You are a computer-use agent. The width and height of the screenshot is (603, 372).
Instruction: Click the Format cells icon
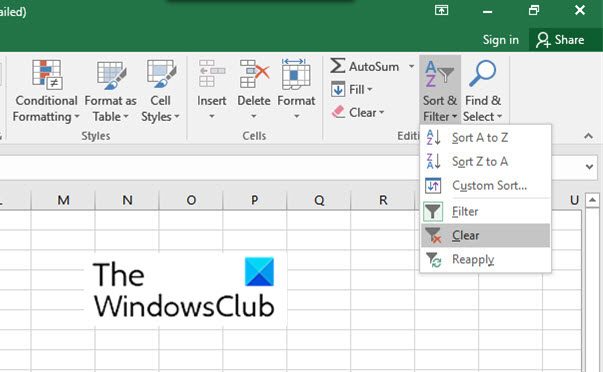coord(296,74)
